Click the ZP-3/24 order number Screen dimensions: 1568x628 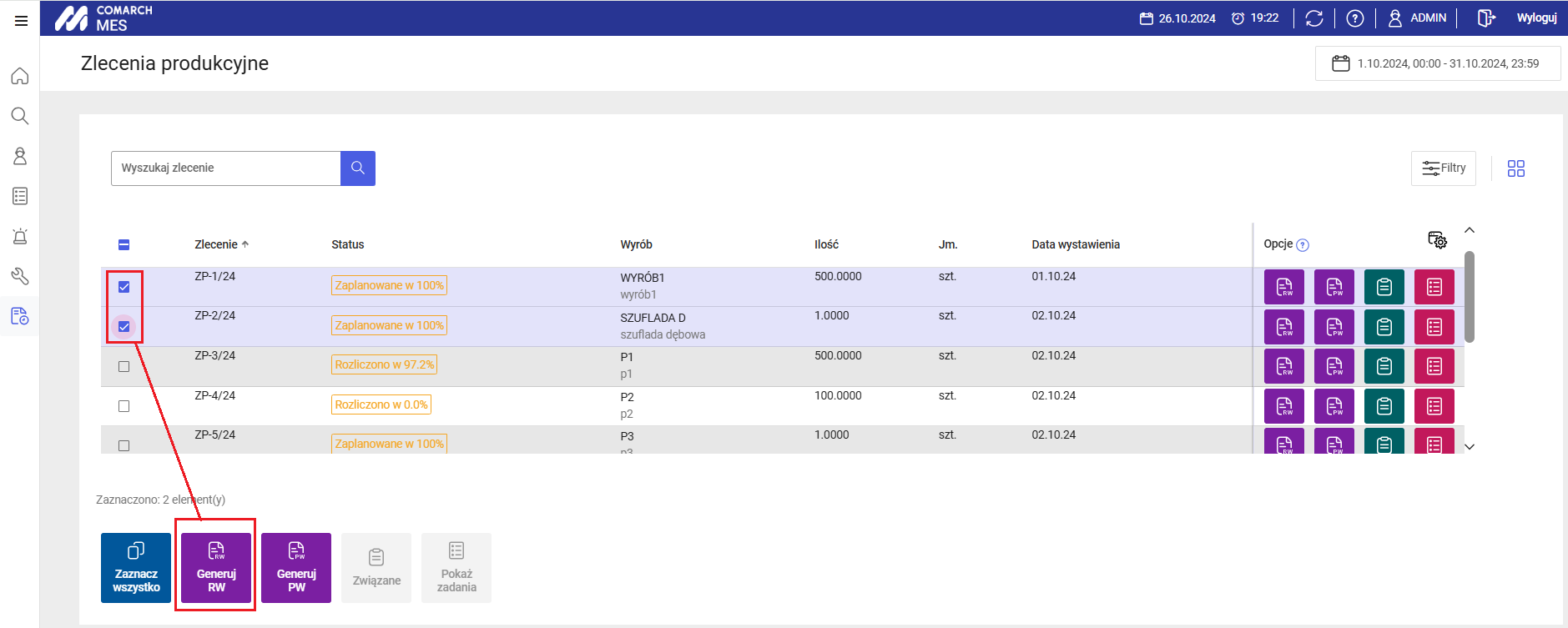pos(215,355)
